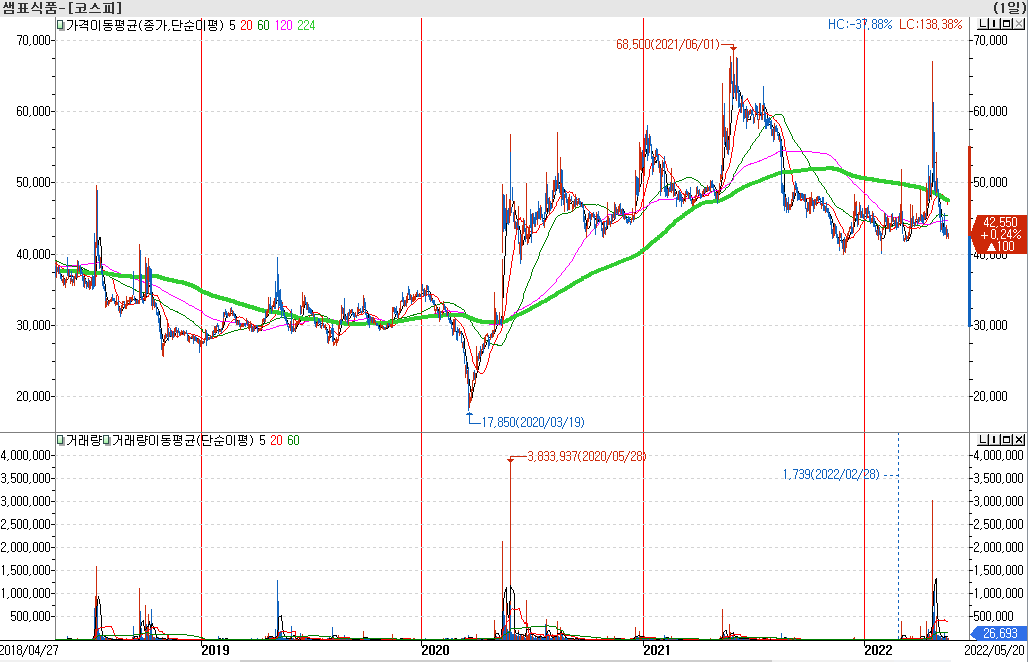
Task: Close the price chart pane
Action: [1018, 25]
